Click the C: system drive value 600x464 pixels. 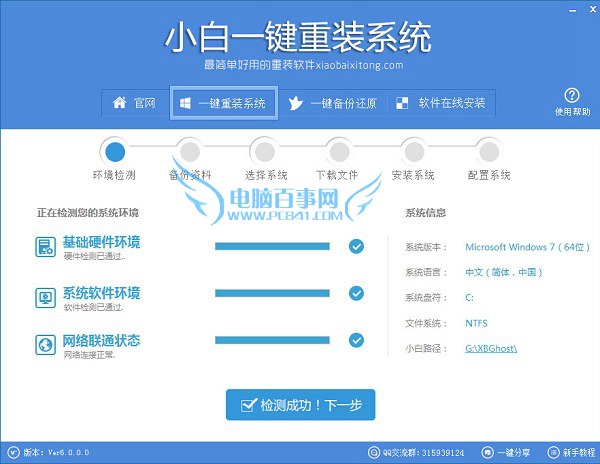[x=470, y=298]
